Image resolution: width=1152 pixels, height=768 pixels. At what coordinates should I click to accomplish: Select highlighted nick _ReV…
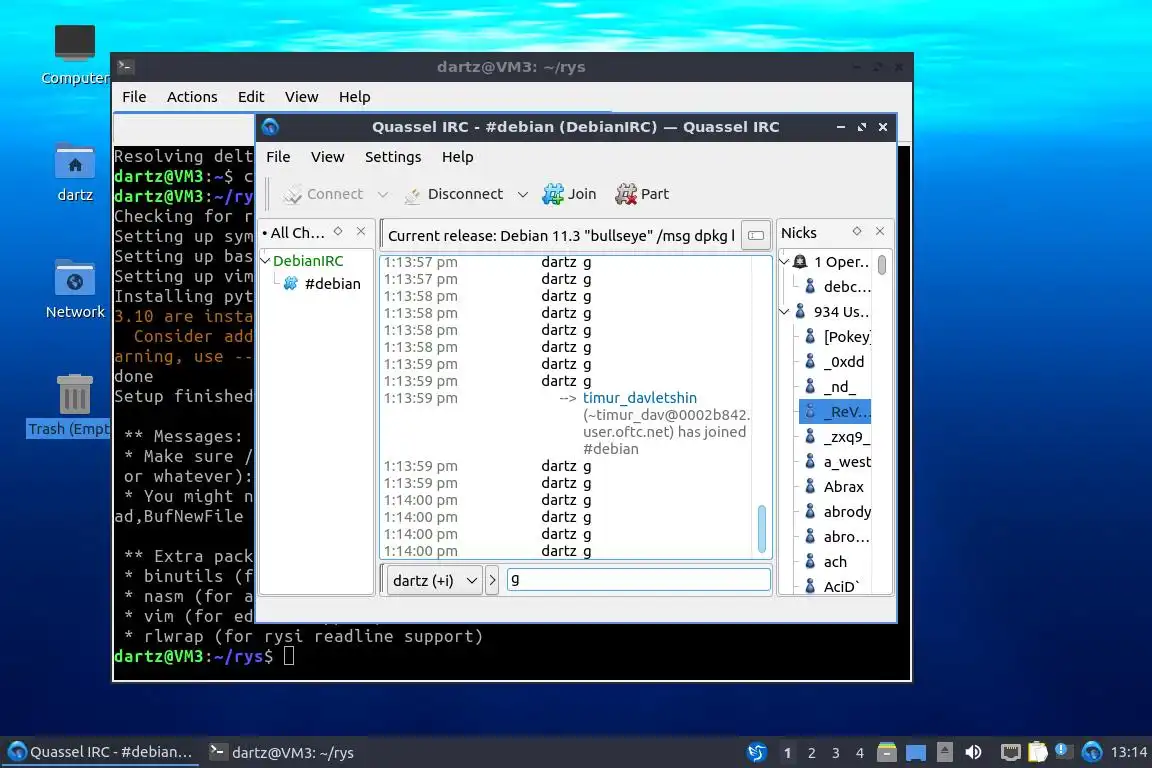835,412
